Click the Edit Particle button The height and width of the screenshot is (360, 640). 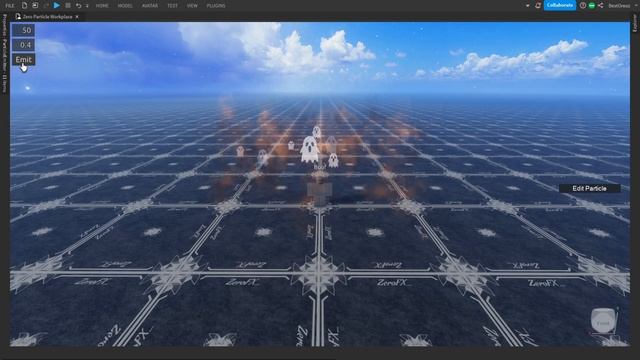coord(589,188)
